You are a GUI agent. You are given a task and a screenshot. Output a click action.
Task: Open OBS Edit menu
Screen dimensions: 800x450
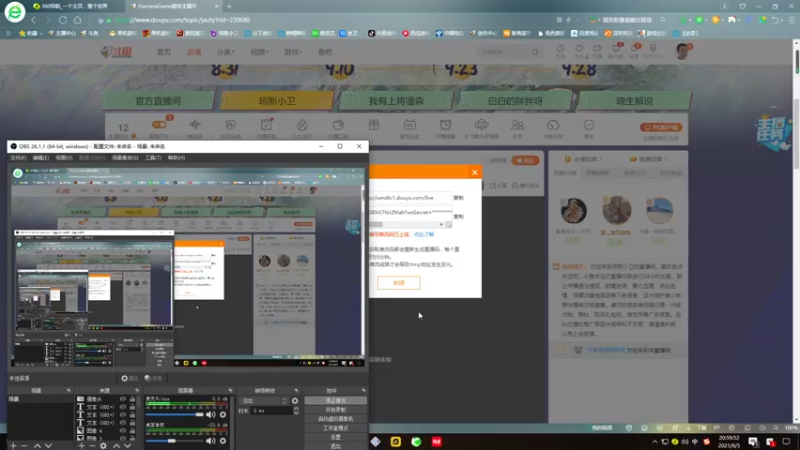pyautogui.click(x=41, y=158)
